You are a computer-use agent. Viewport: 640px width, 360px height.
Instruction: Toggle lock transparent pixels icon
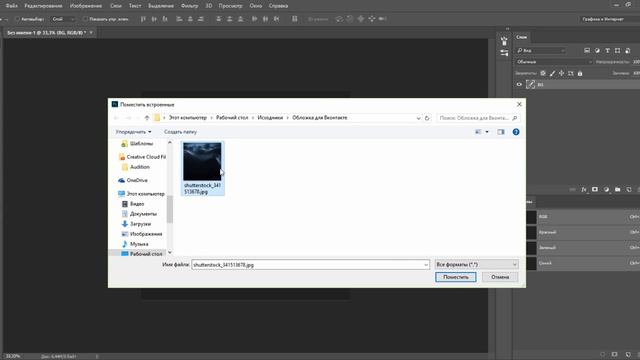coord(543,73)
